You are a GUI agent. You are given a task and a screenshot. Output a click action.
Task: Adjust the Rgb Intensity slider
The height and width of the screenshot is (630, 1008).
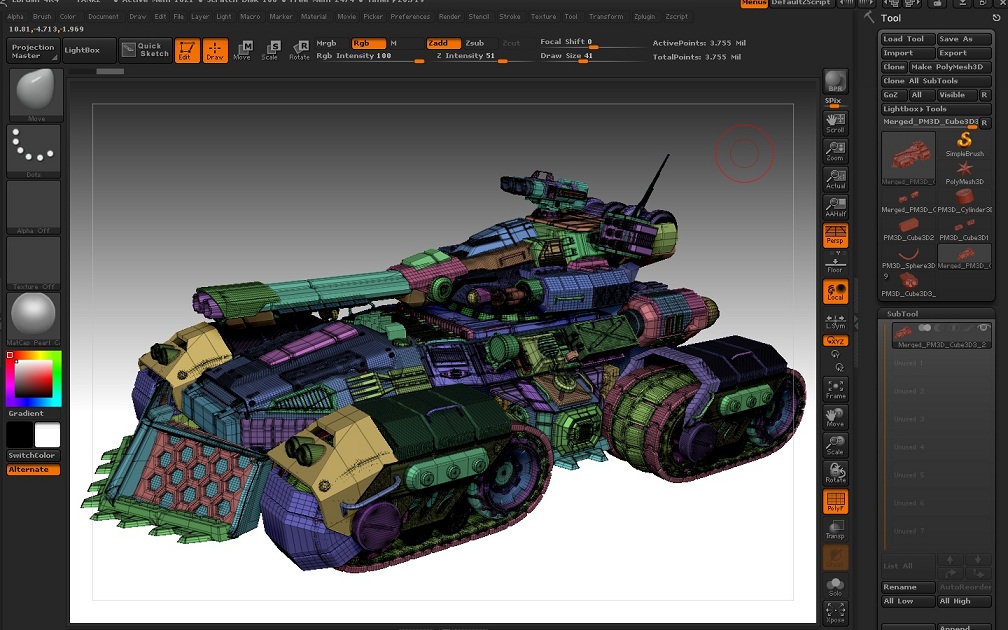(x=370, y=57)
